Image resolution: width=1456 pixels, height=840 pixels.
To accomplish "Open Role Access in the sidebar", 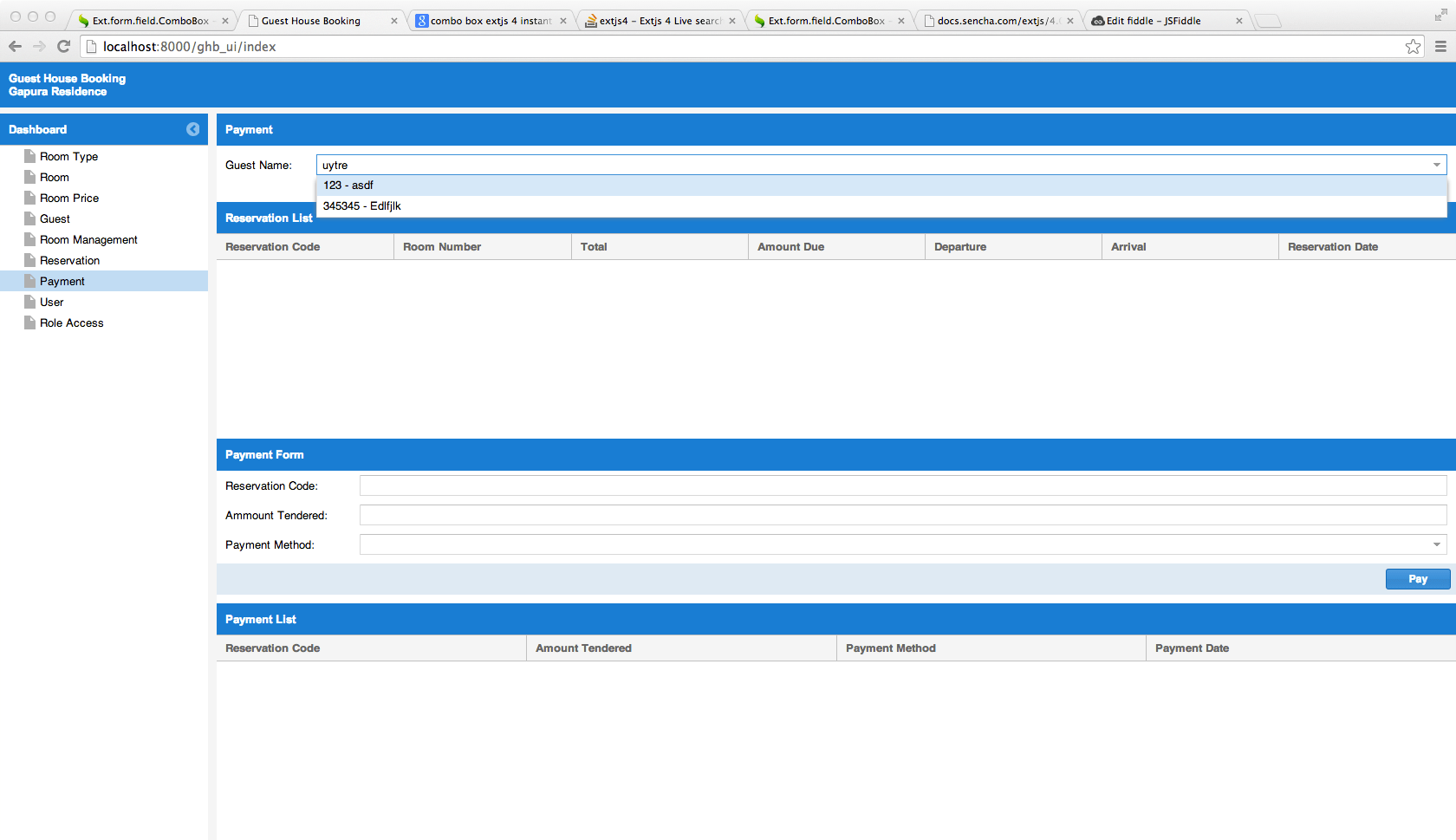I will (x=71, y=322).
